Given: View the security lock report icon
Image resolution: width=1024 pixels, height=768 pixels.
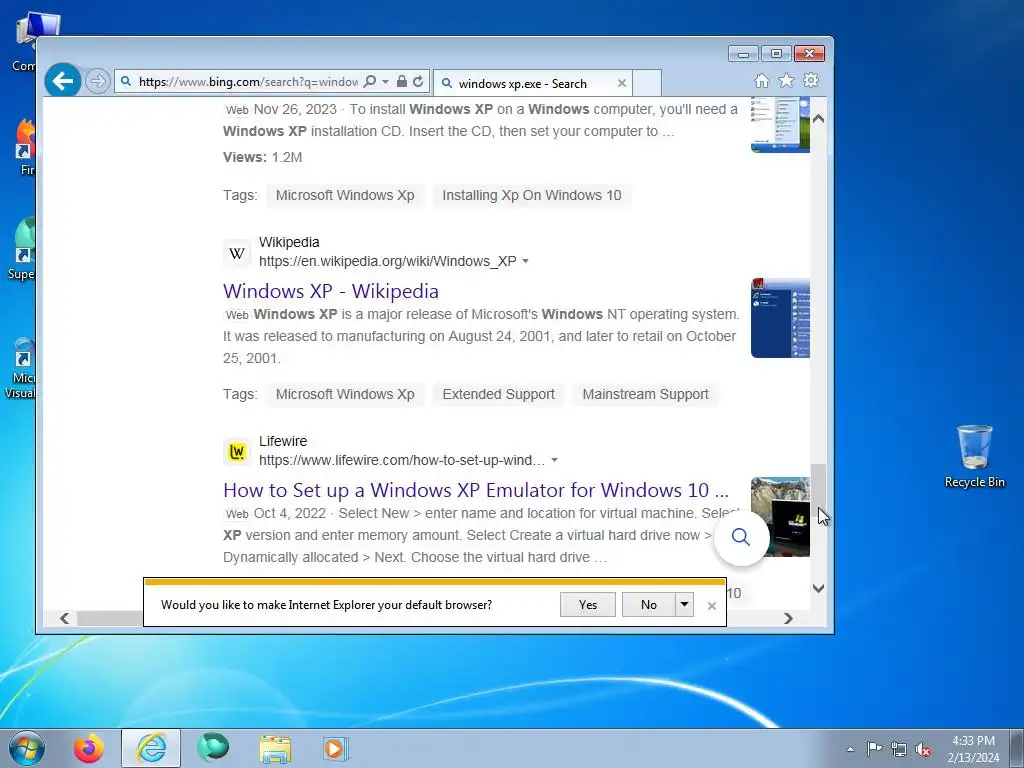Looking at the screenshot, I should point(402,81).
